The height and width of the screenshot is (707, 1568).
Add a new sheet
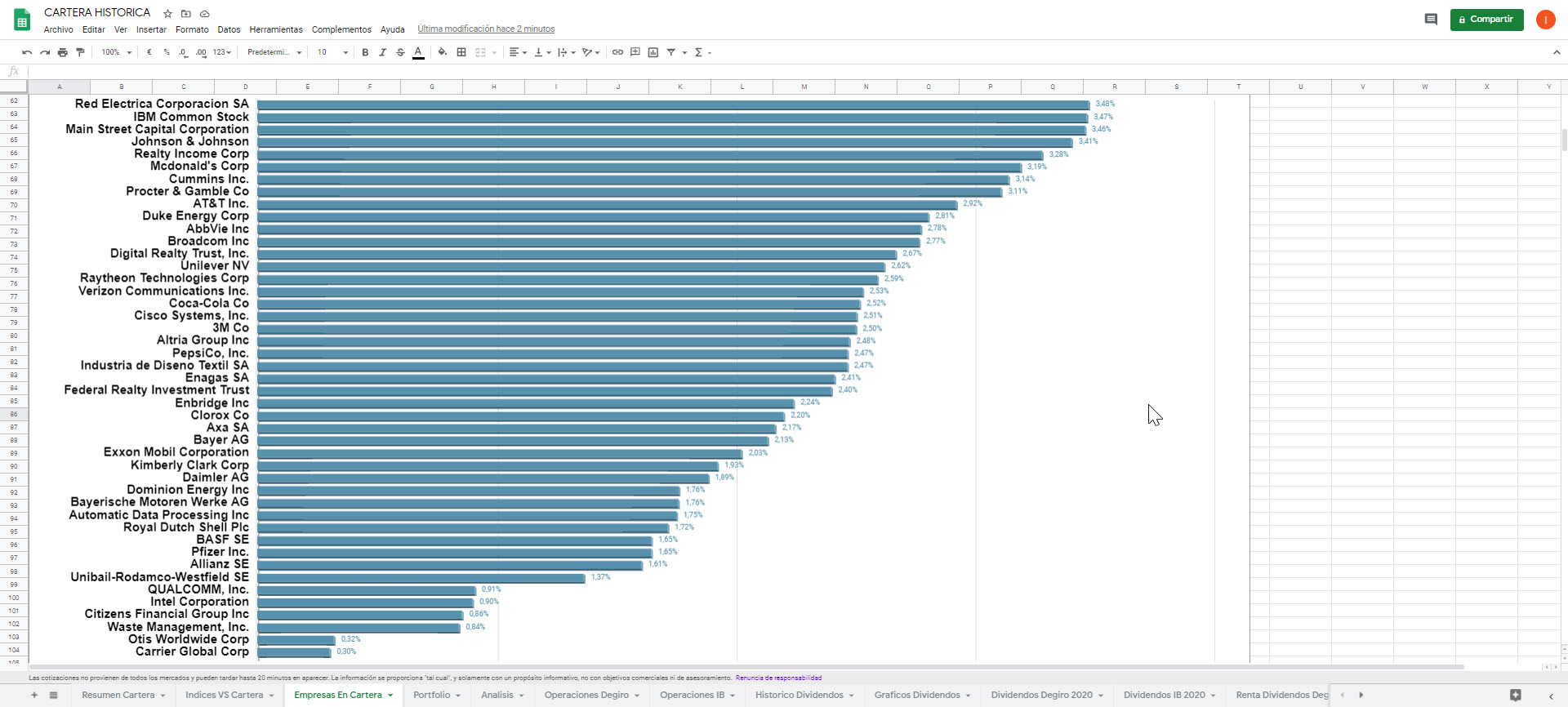pos(34,696)
